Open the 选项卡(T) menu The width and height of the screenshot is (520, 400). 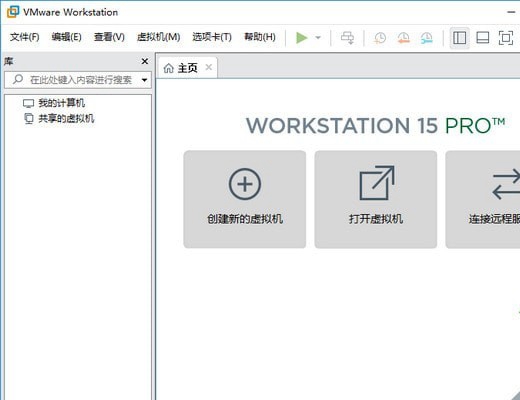[212, 37]
